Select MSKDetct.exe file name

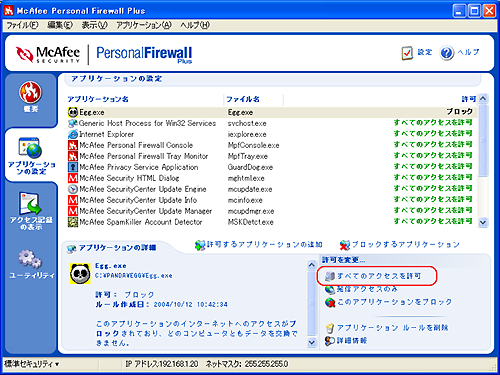(x=251, y=222)
